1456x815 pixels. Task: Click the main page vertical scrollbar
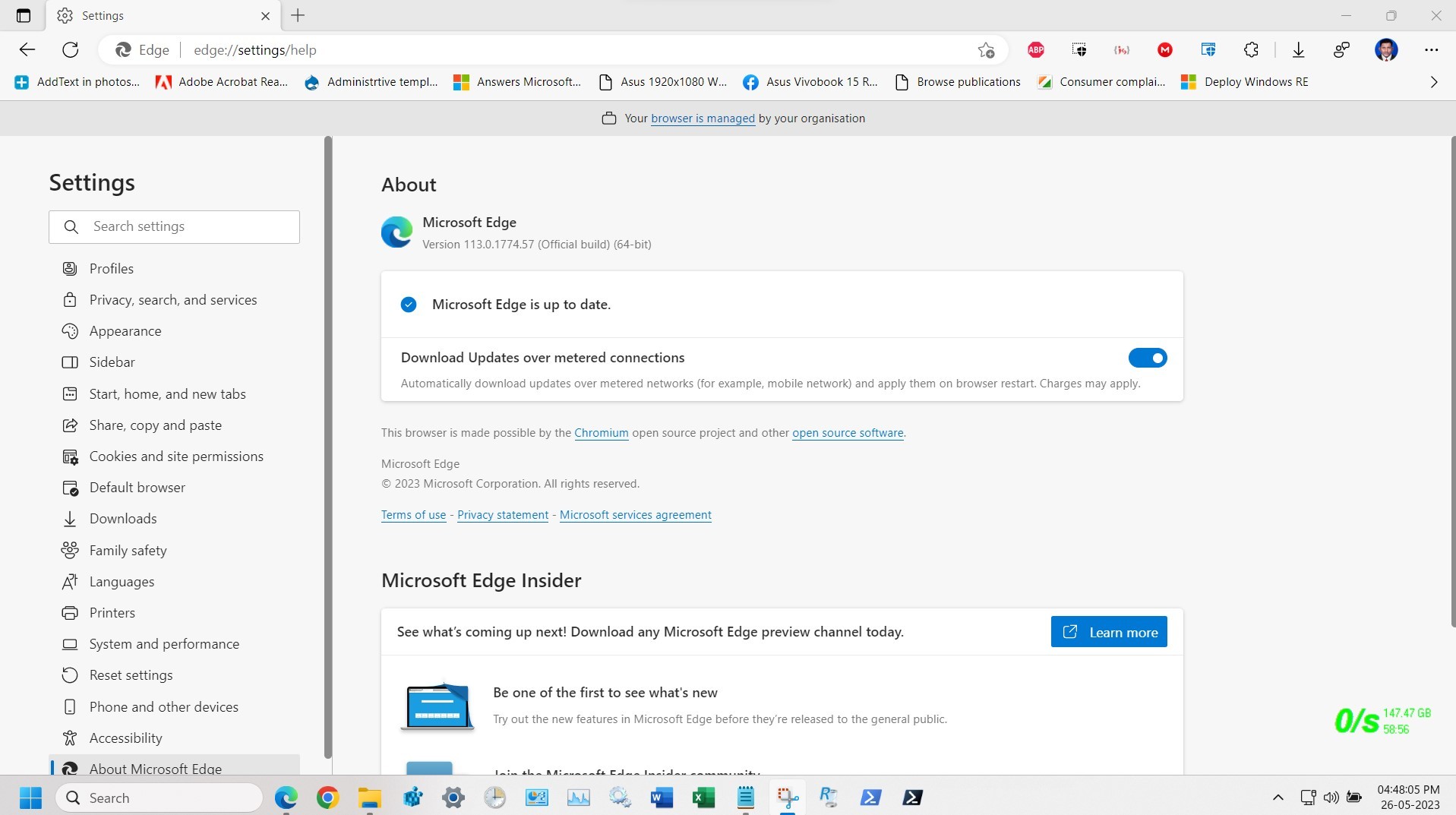click(1453, 381)
